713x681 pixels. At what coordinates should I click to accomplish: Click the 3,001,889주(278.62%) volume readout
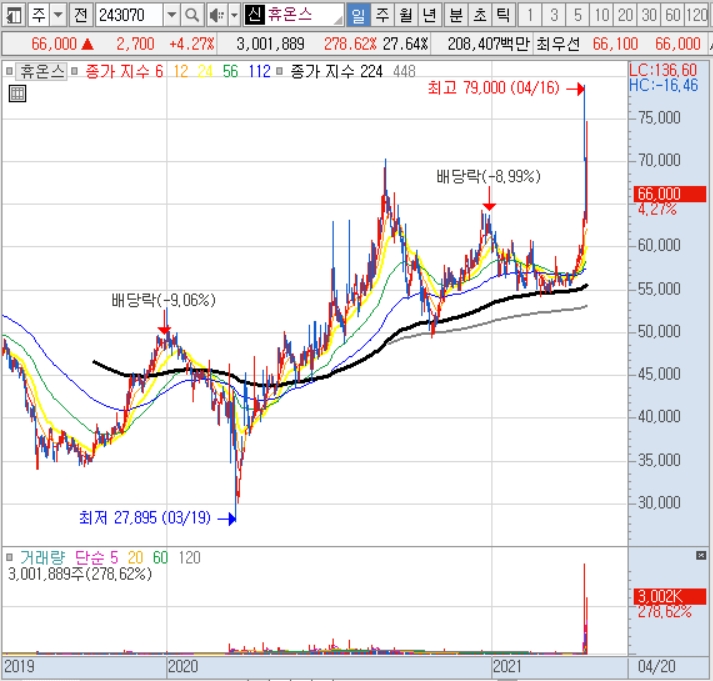[x=80, y=574]
